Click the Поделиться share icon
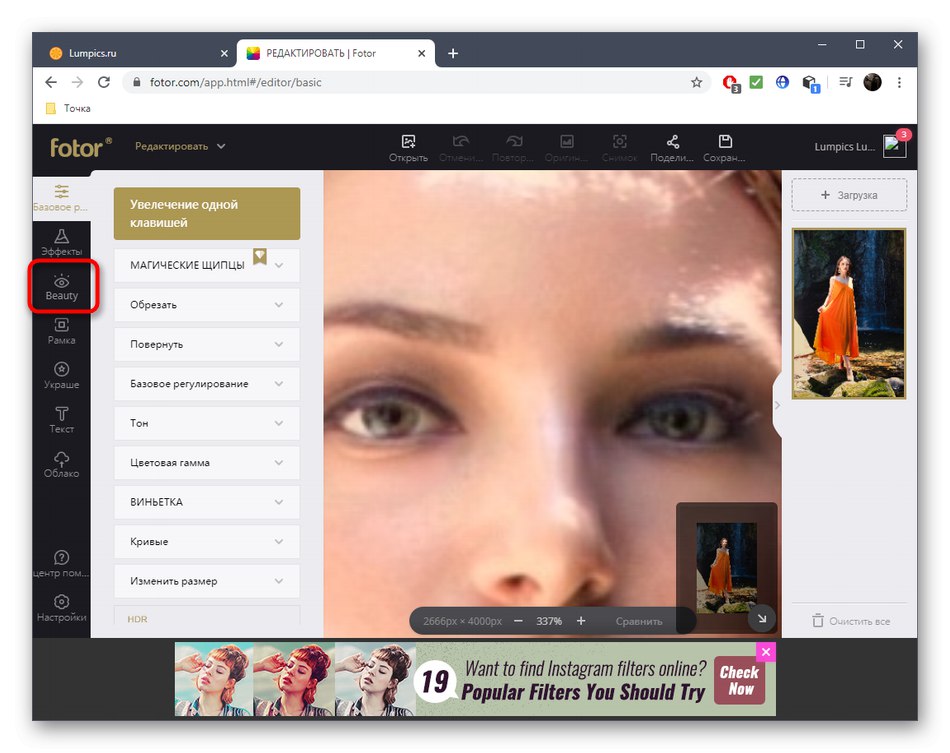The image size is (950, 753). click(672, 148)
